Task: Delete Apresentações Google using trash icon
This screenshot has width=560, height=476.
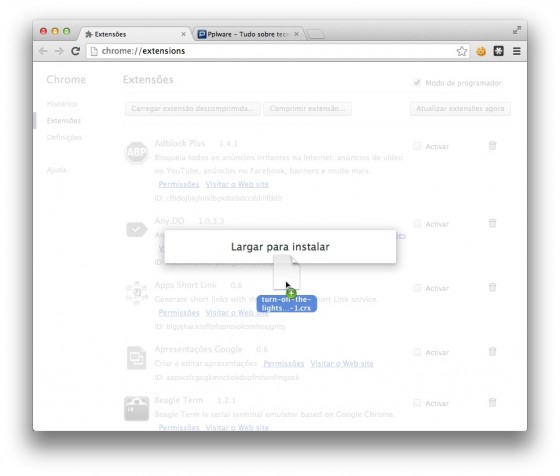Action: pos(492,352)
